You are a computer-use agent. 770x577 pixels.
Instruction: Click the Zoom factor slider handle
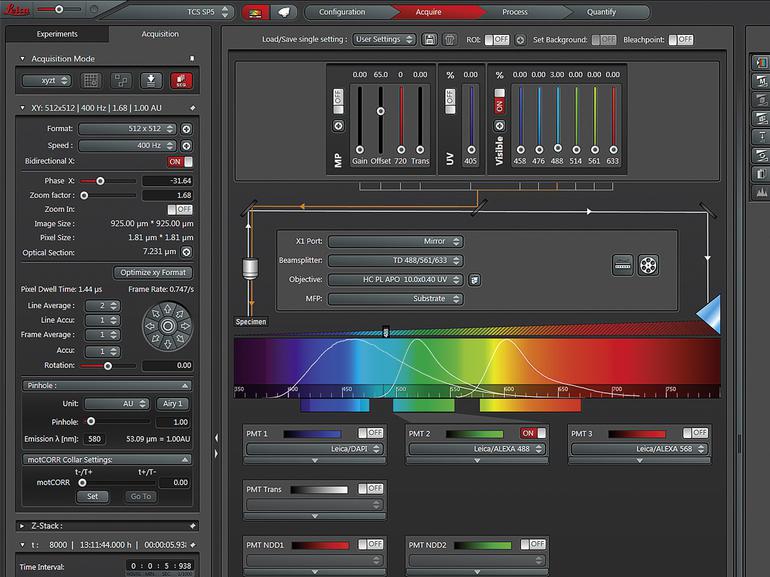coord(84,195)
